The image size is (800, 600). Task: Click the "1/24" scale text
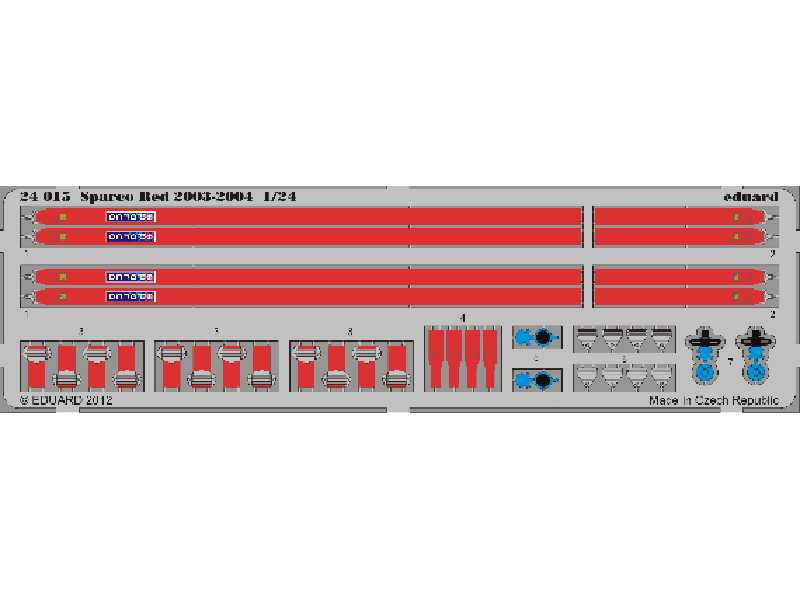point(280,196)
